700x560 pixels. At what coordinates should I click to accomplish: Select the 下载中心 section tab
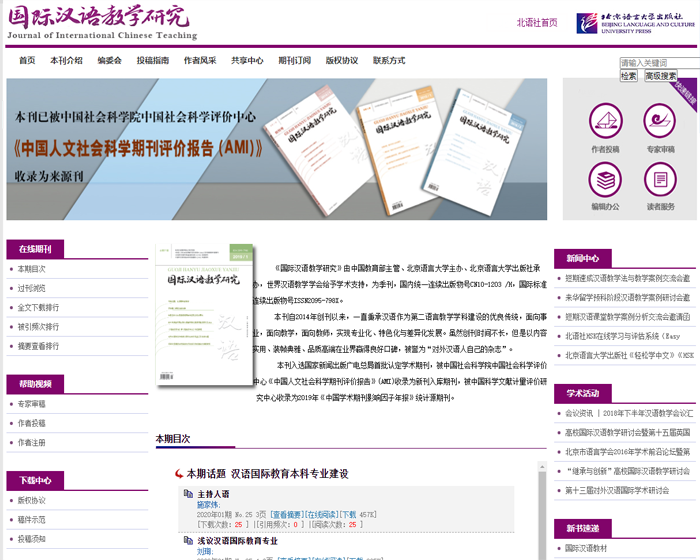click(x=35, y=481)
